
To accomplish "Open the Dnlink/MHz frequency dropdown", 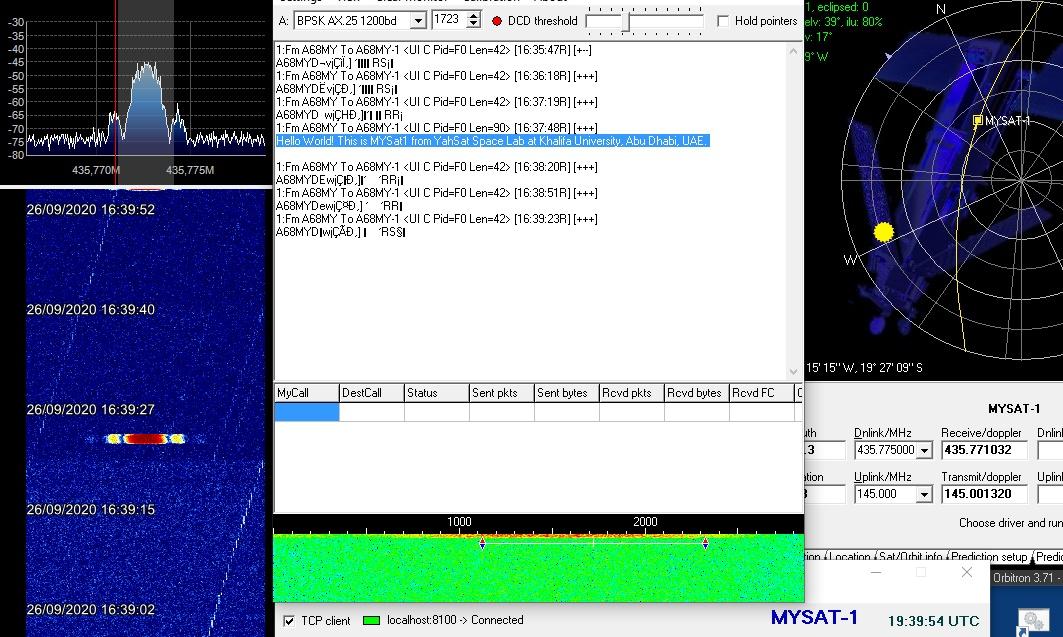I will [x=924, y=450].
